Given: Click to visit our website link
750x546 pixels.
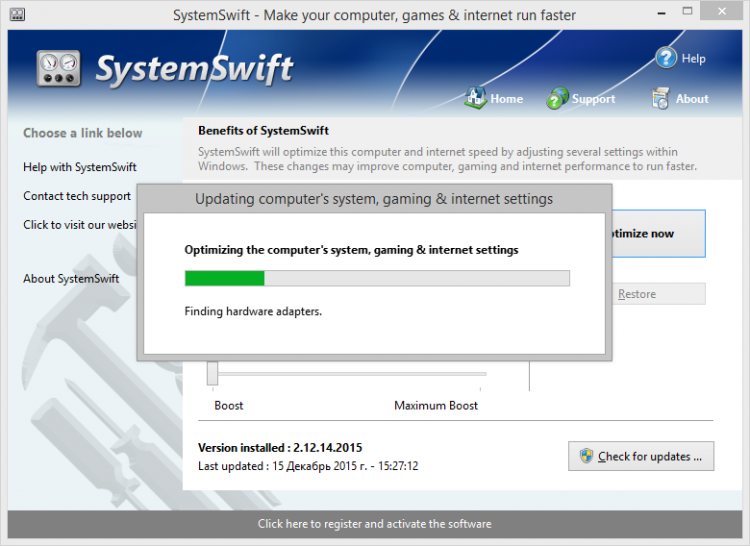Looking at the screenshot, I should [80, 225].
